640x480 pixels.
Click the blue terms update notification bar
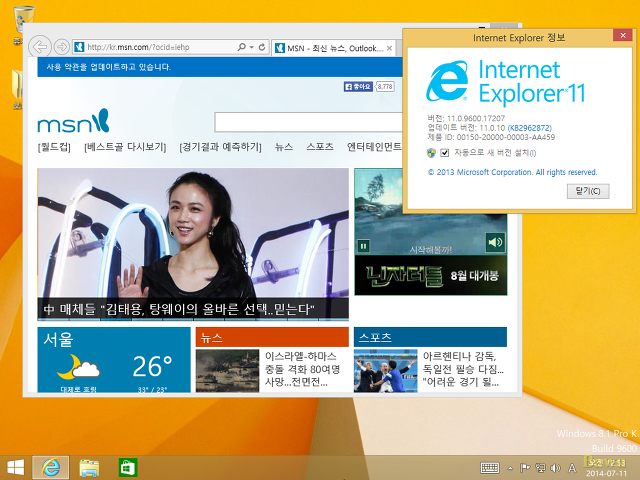(220, 67)
